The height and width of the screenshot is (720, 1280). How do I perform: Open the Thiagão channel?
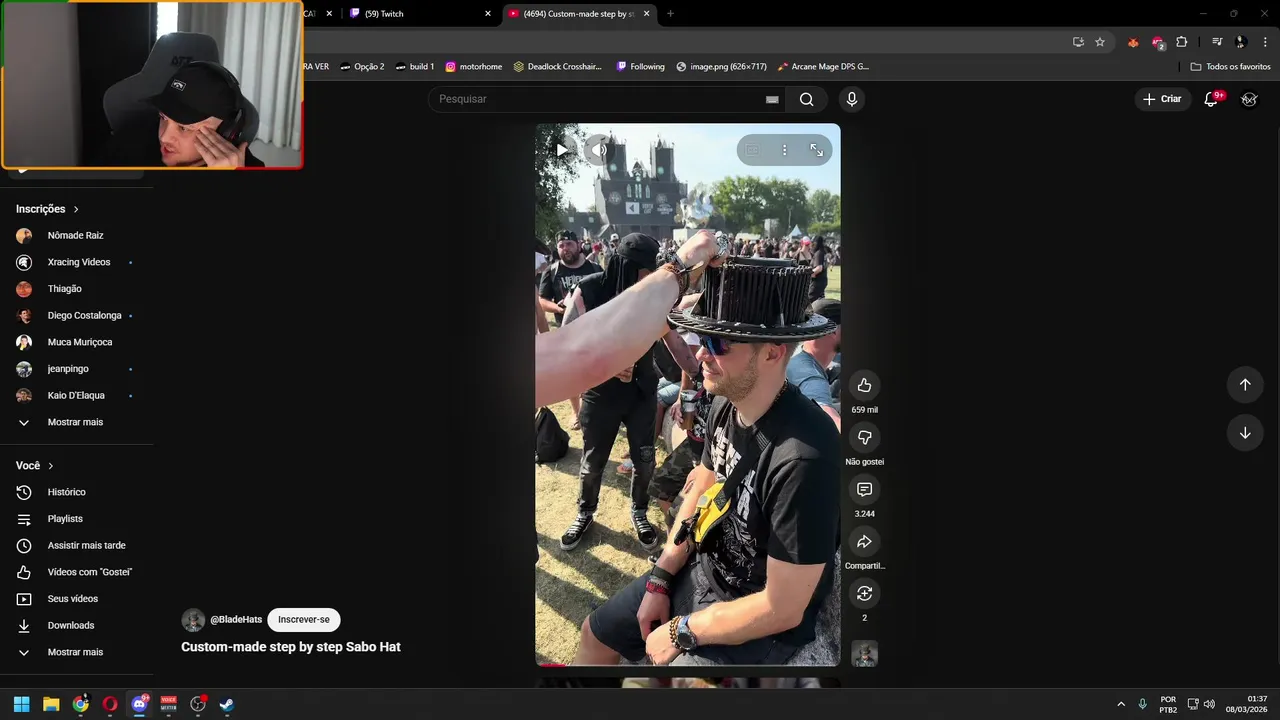[x=76, y=289]
